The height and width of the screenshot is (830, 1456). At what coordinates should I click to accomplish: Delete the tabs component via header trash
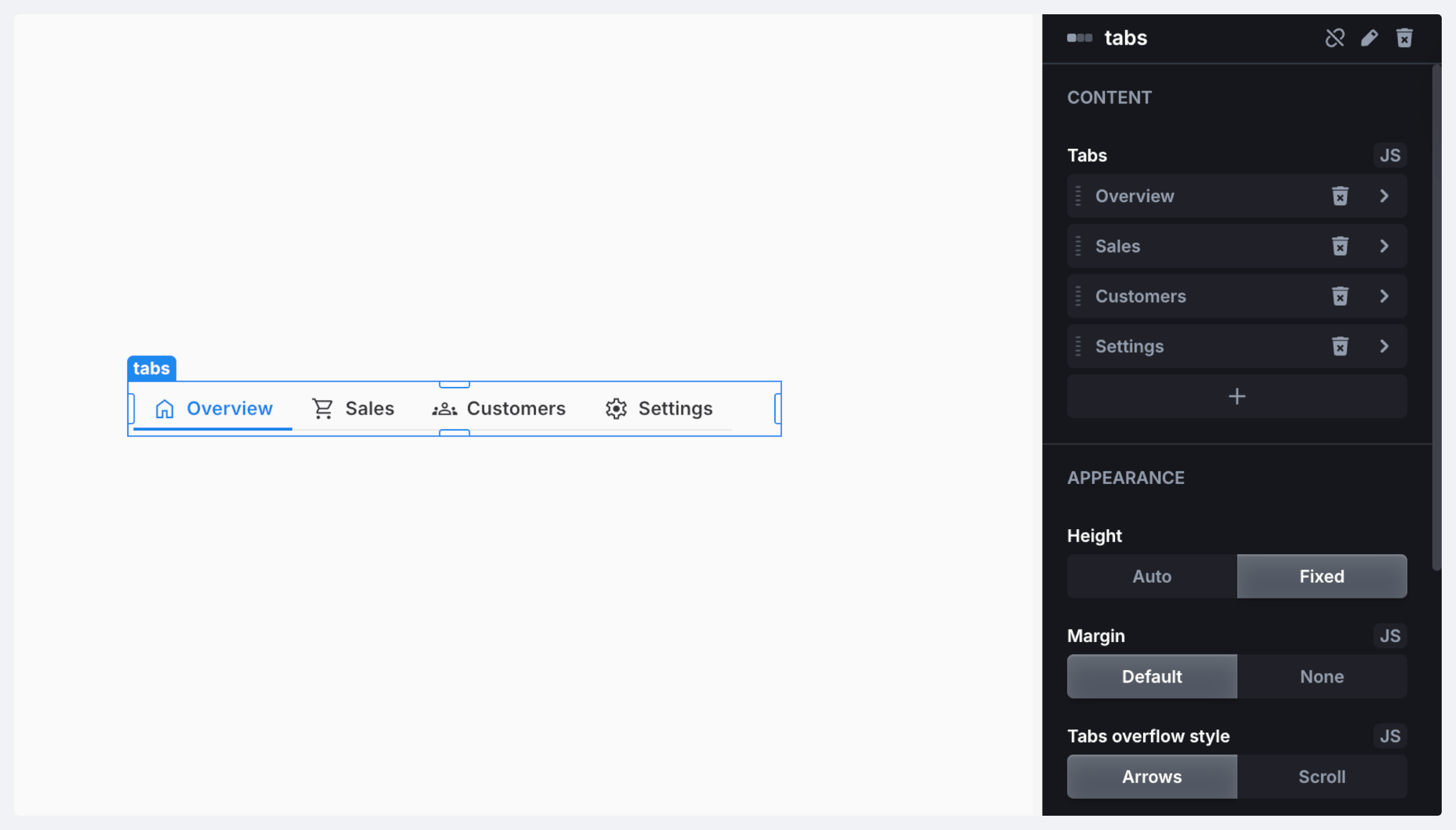click(x=1404, y=38)
